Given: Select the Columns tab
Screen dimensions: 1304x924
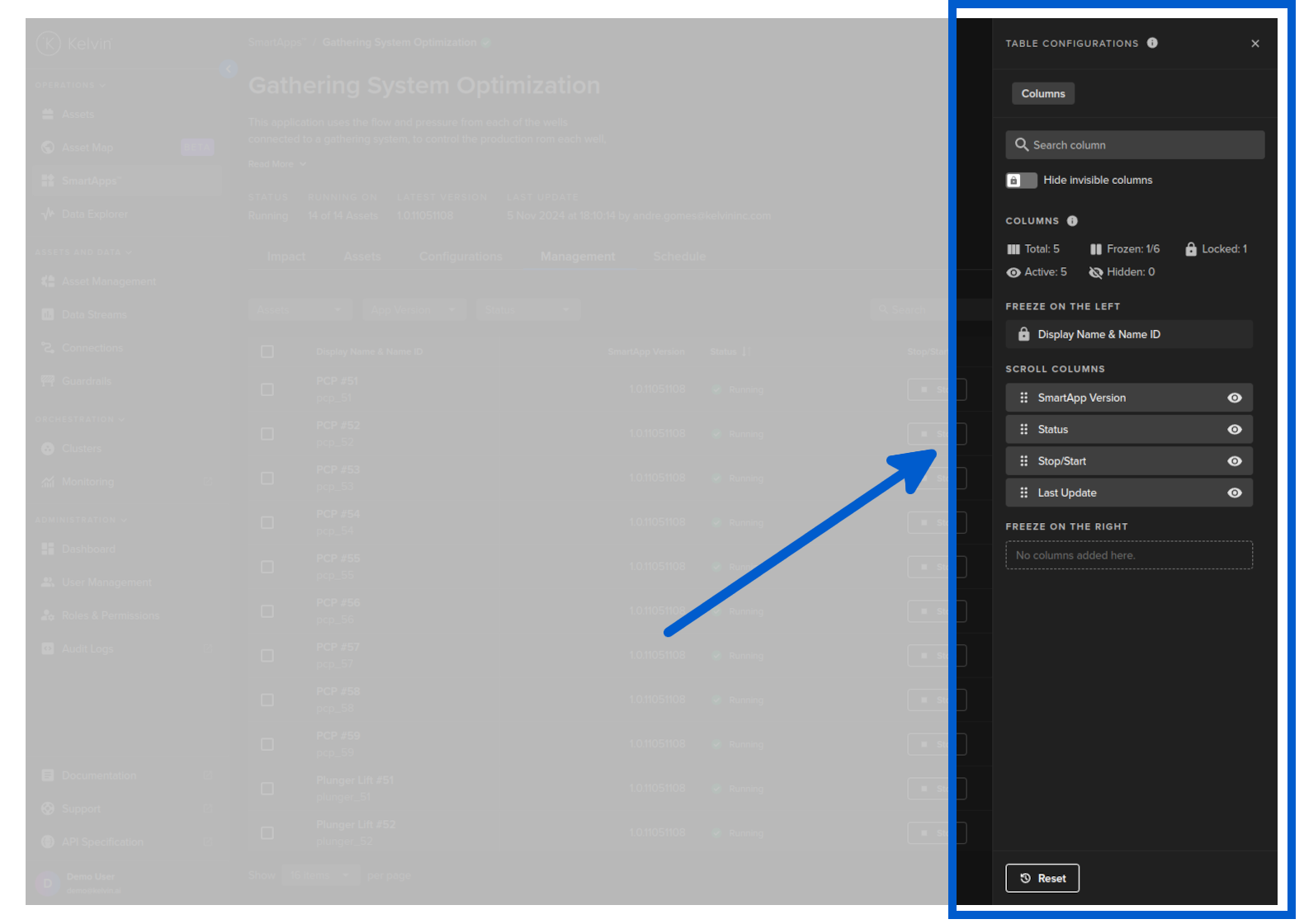Looking at the screenshot, I should (1042, 94).
